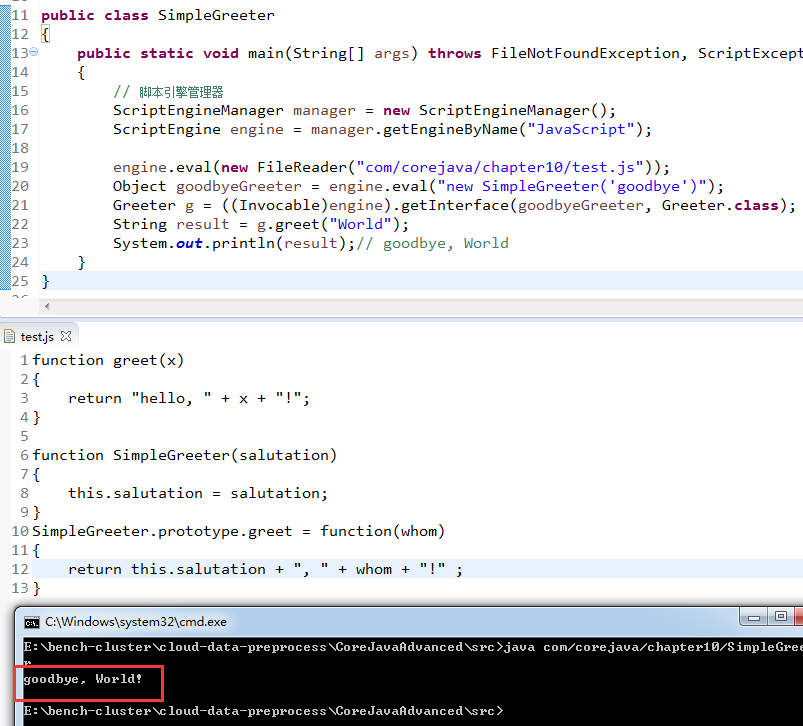Click the class name SimpleGreeter in Java
This screenshot has height=726, width=803.
(216, 15)
